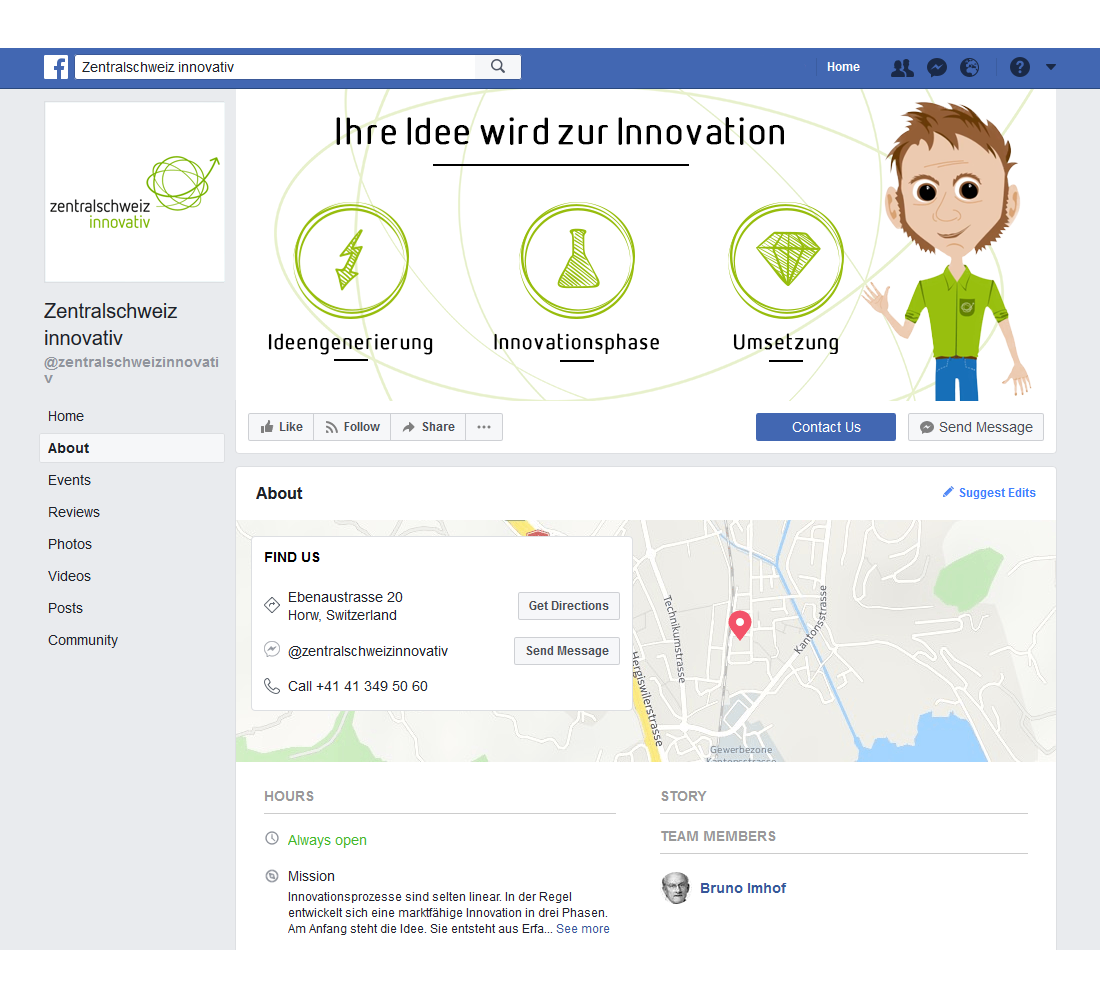Click the red map location pin
The height and width of the screenshot is (1000, 1100).
pyautogui.click(x=739, y=625)
